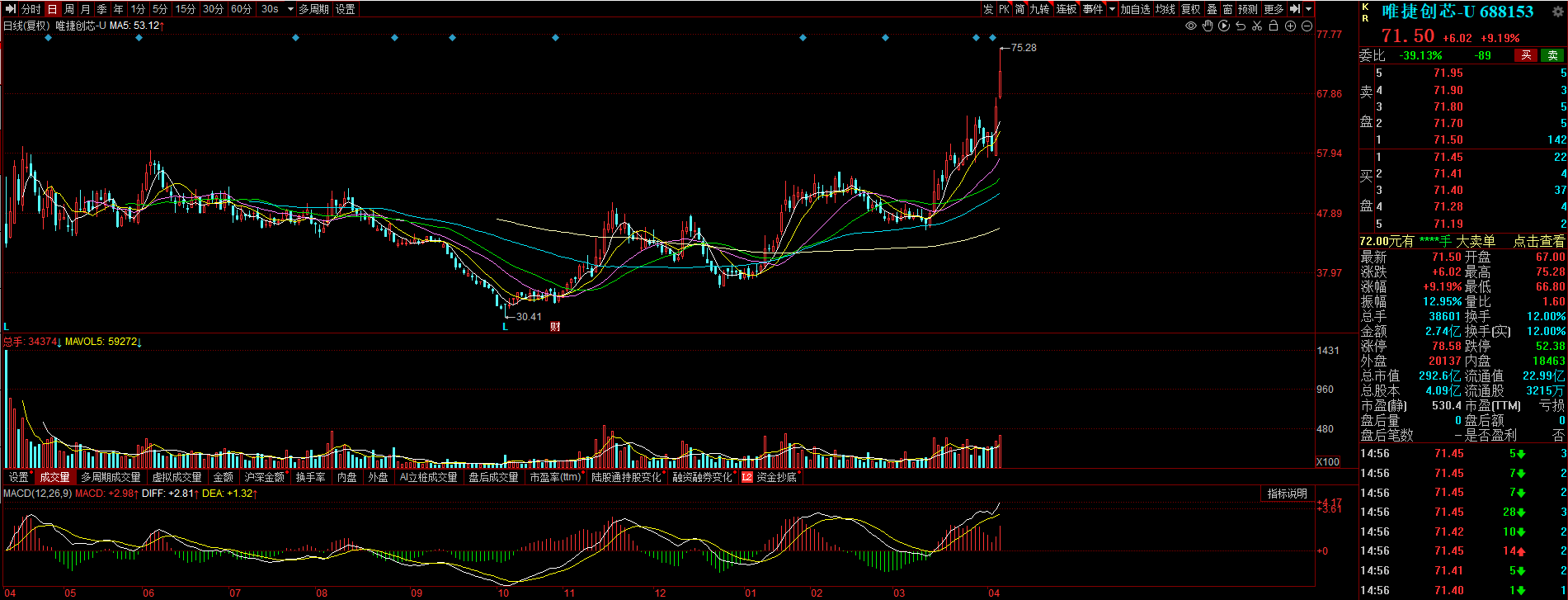This screenshot has width=1568, height=600.
Task: Open the dropdown arrow after 事件
Action: (x=1112, y=9)
